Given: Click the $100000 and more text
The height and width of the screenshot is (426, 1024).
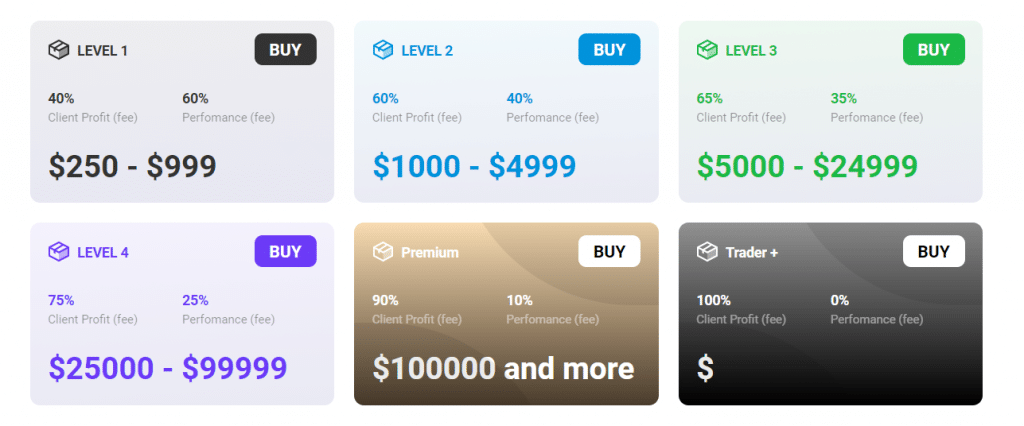Looking at the screenshot, I should point(504,369).
